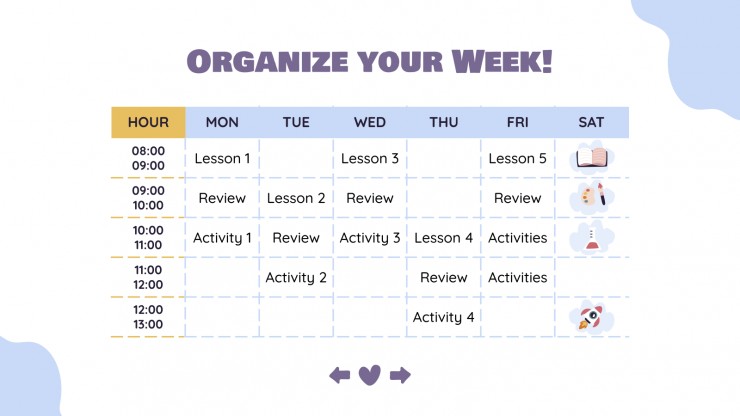Image resolution: width=740 pixels, height=416 pixels.
Task: Select the rocket icon in Saturday column
Action: point(591,317)
